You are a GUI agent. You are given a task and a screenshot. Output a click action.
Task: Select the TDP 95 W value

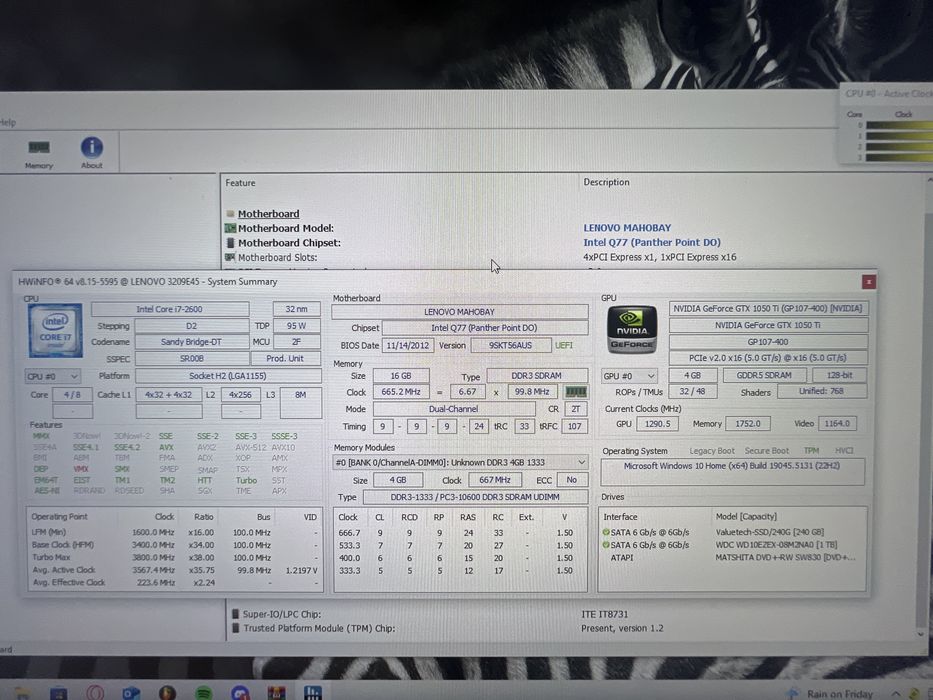pos(296,326)
